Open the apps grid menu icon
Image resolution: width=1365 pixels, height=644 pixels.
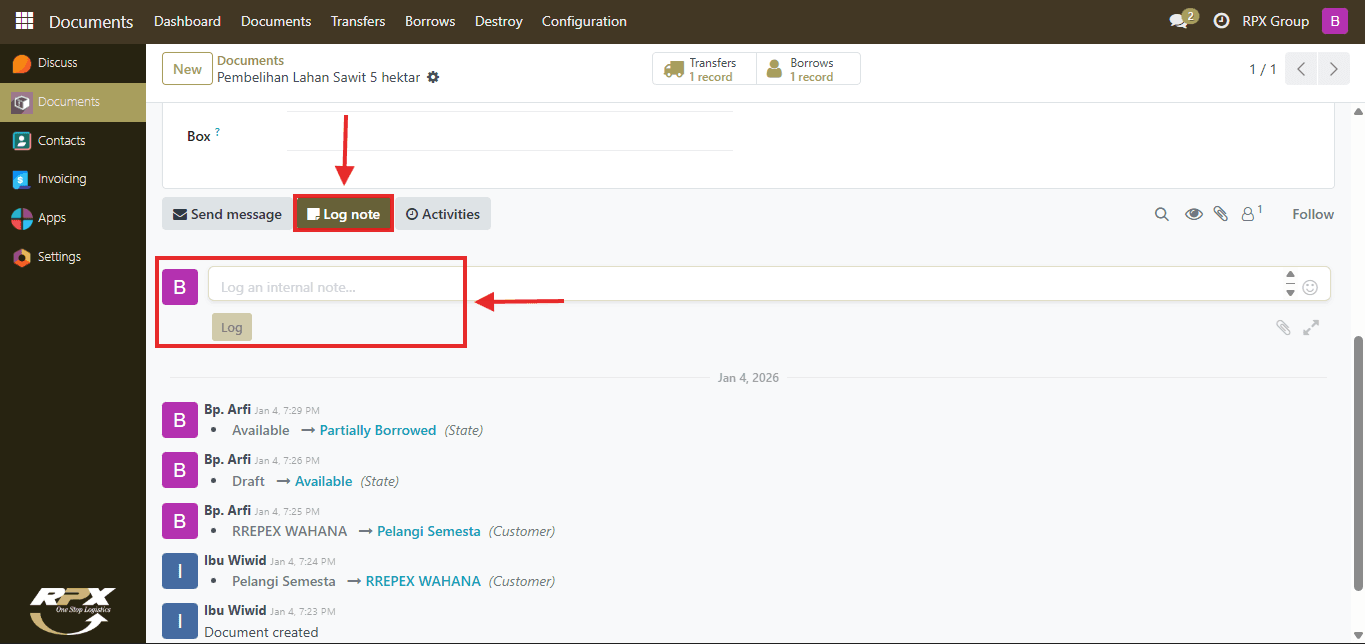point(24,21)
